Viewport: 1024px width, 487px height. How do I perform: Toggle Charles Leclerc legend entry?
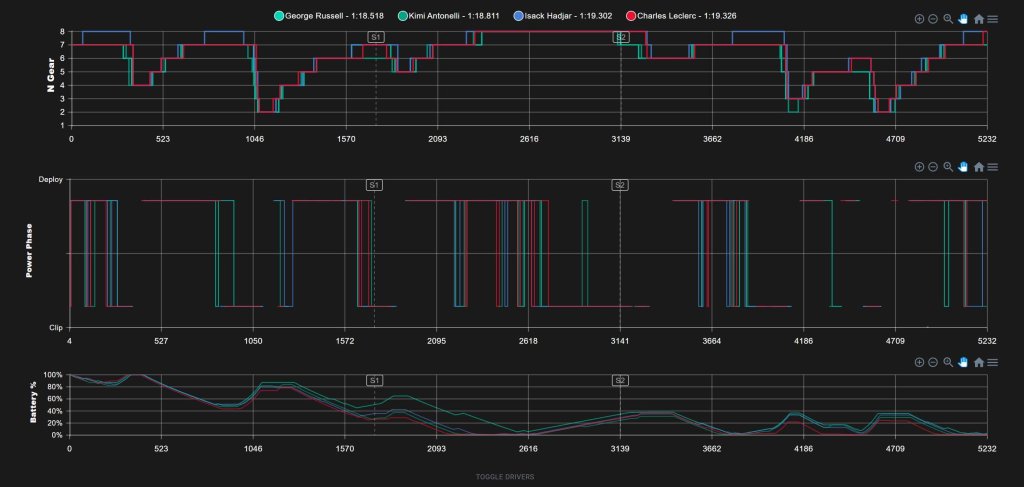pyautogui.click(x=681, y=16)
